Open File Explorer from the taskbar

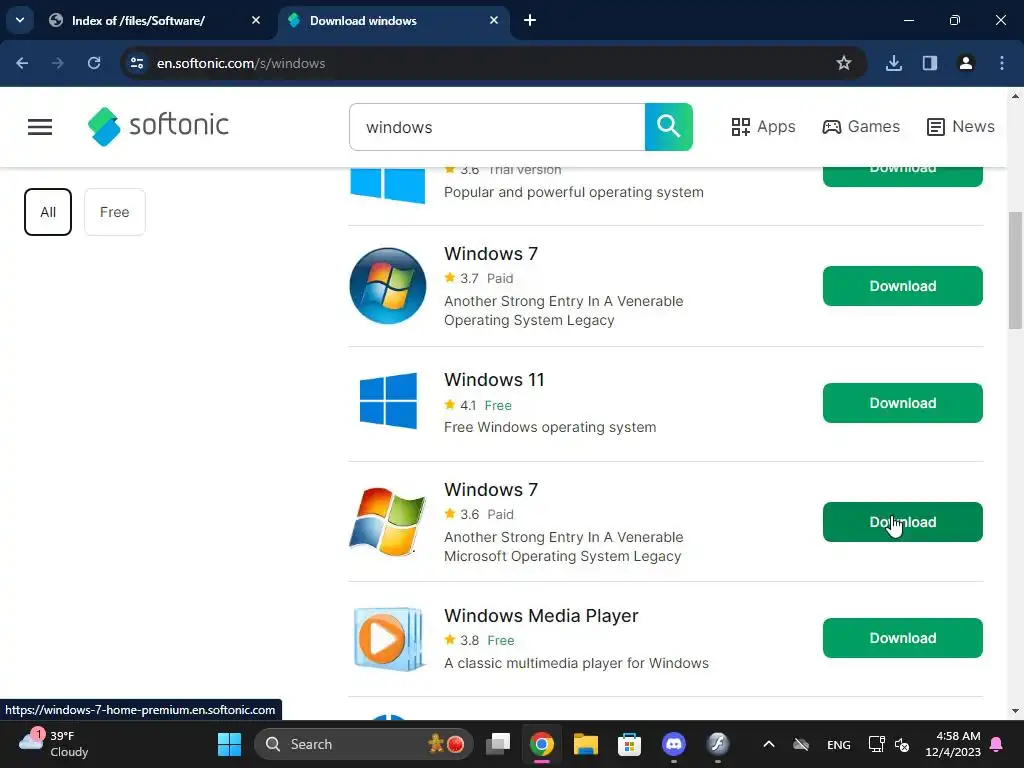(x=586, y=744)
